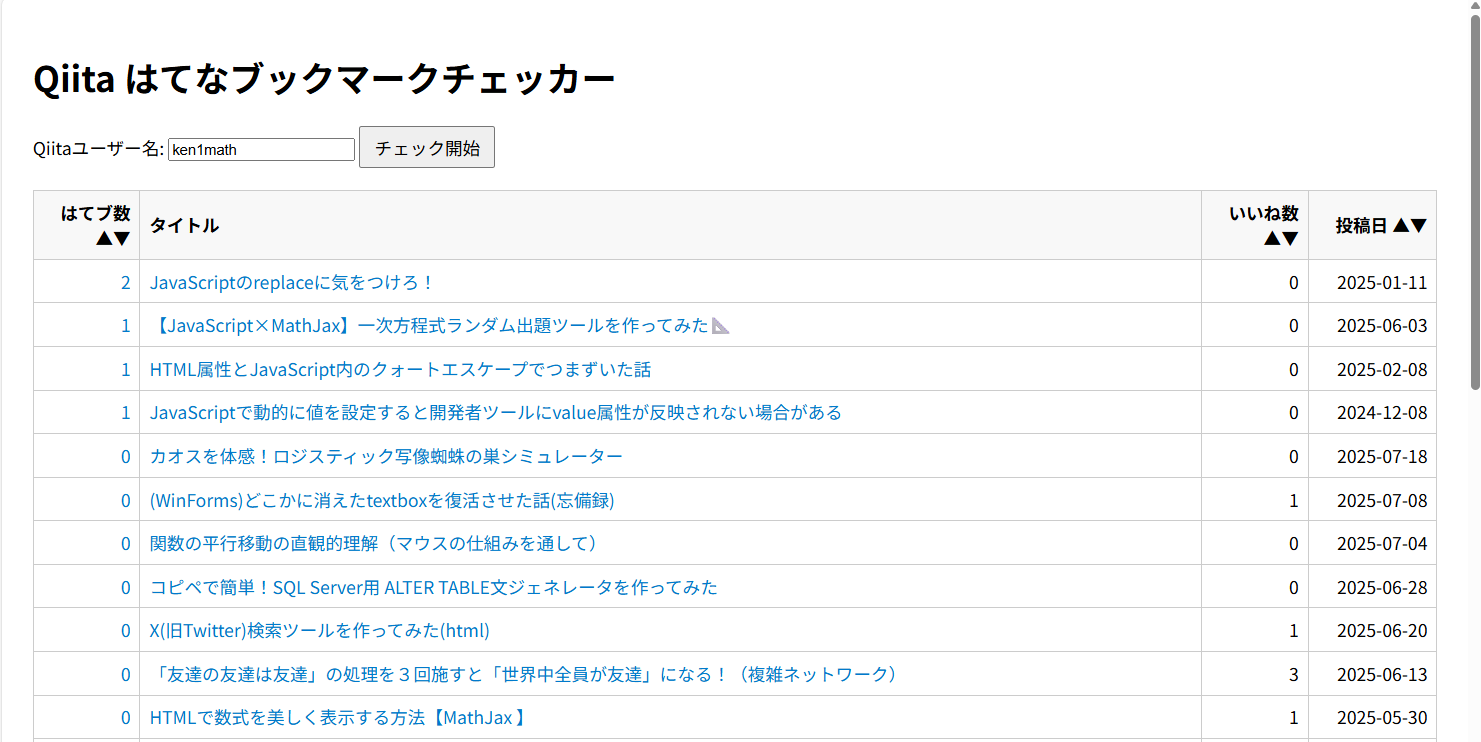This screenshot has width=1481, height=742.
Task: Click the hatena count 0 in the X(旧Twitter) row
Action: point(126,631)
